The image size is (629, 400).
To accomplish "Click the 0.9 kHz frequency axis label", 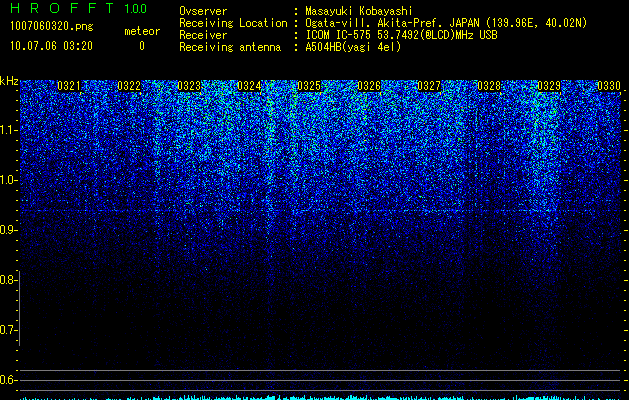I will (x=9, y=230).
